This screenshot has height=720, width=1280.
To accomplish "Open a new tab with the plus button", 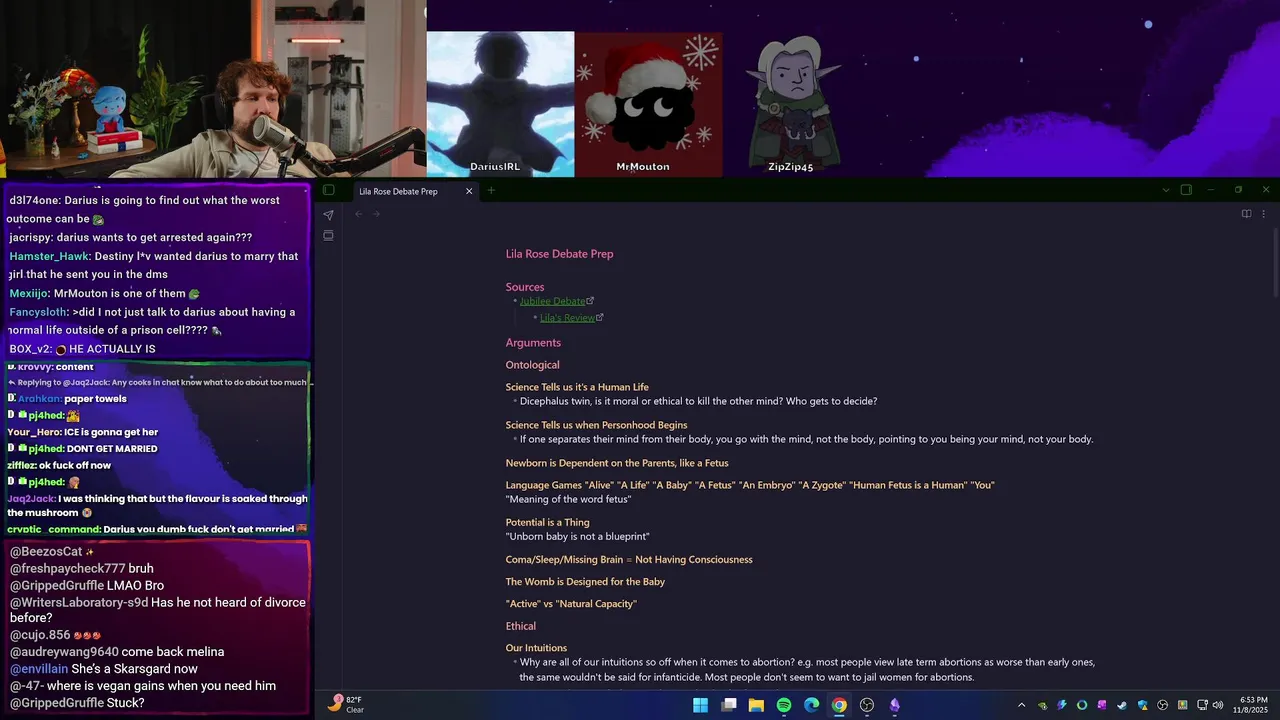I will (491, 191).
